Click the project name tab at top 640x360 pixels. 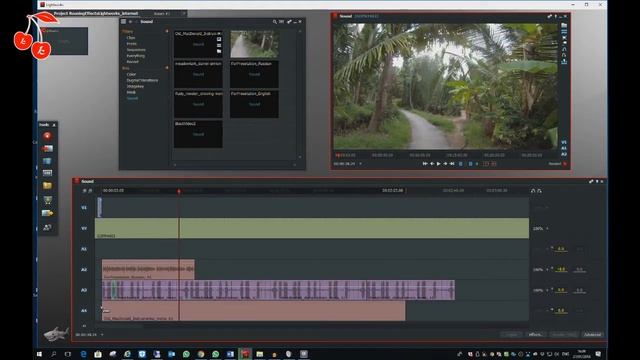96,13
